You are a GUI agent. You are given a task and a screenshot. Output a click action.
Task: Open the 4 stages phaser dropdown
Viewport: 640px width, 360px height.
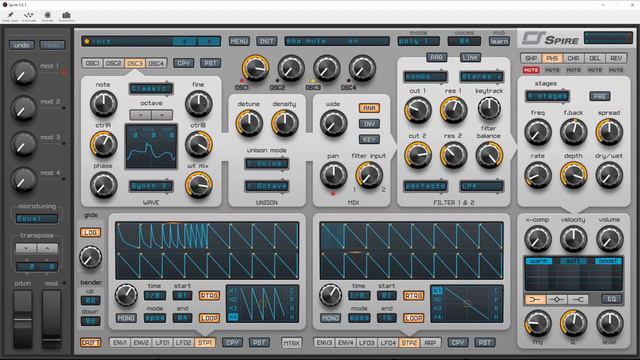click(x=547, y=96)
